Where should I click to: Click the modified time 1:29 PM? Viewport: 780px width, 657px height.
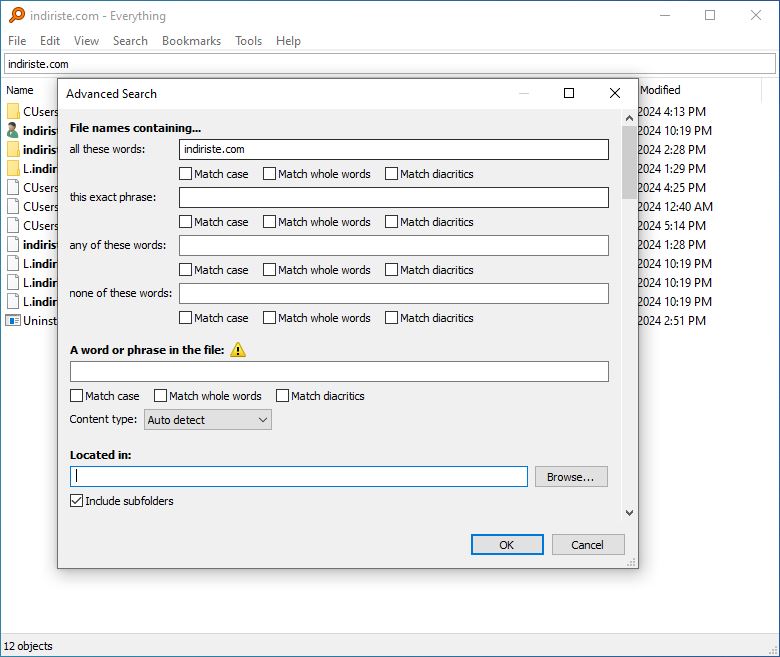tap(684, 168)
